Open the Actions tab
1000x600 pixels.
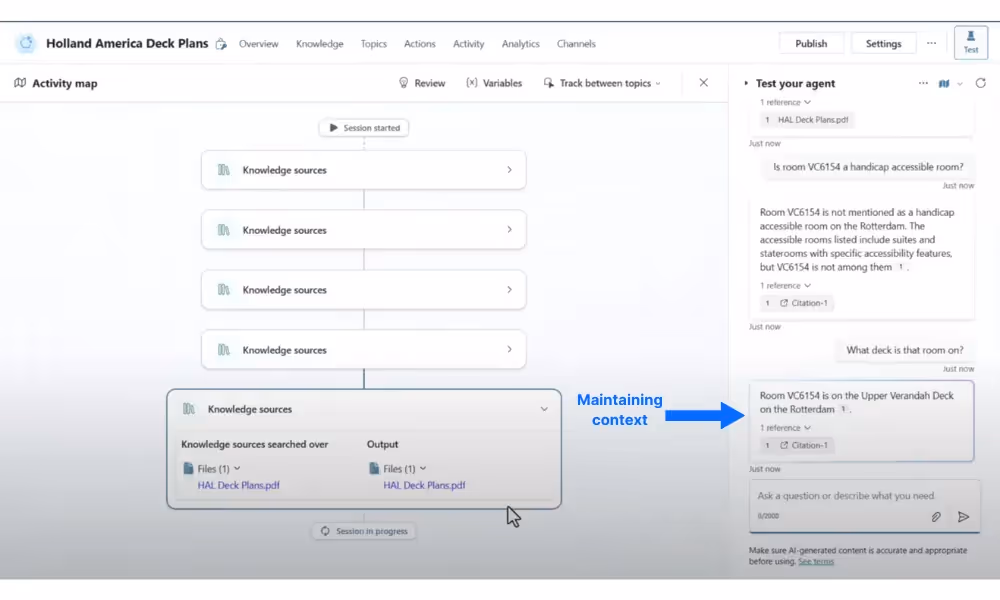(x=420, y=43)
